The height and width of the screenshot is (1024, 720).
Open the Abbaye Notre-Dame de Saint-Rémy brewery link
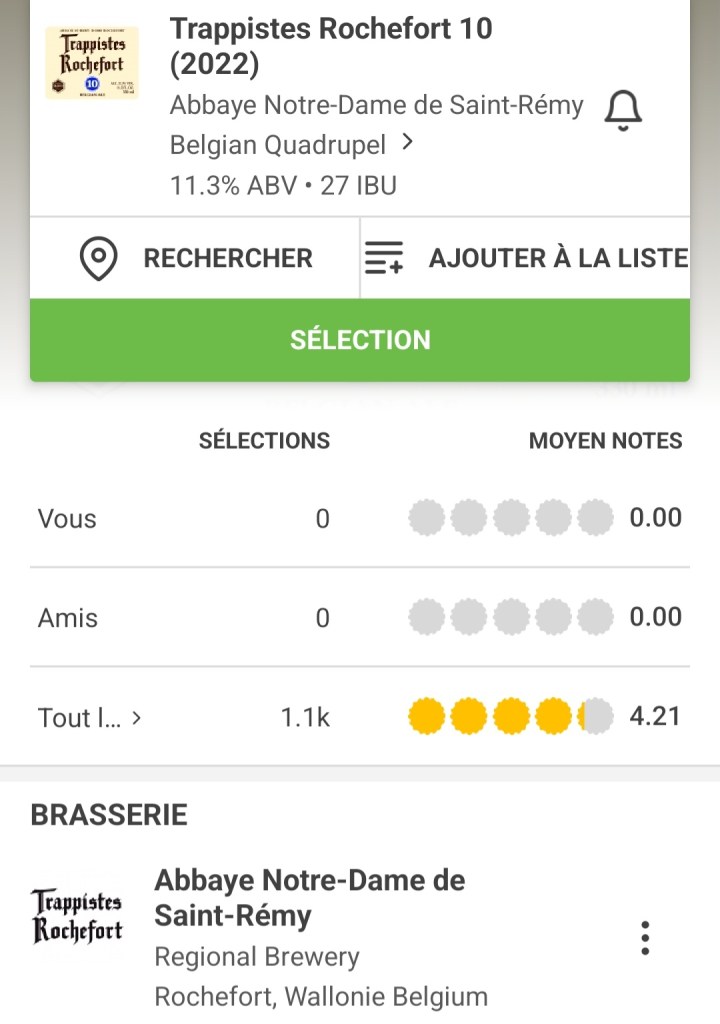coord(376,105)
